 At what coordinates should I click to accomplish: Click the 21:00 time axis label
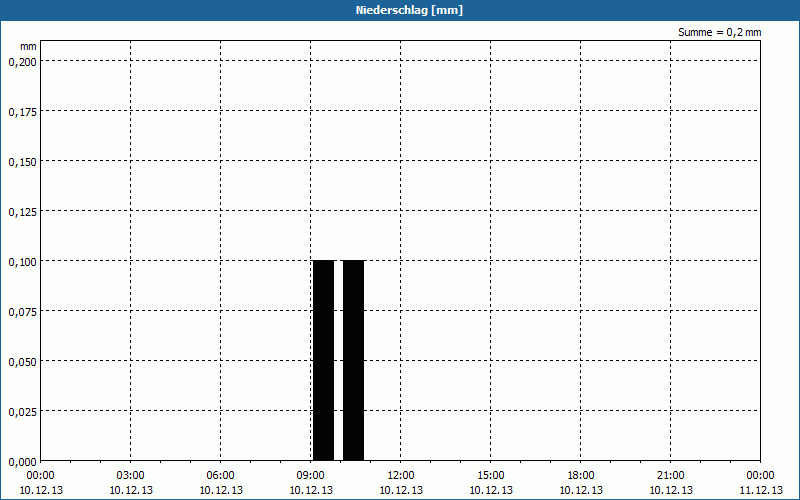671,476
